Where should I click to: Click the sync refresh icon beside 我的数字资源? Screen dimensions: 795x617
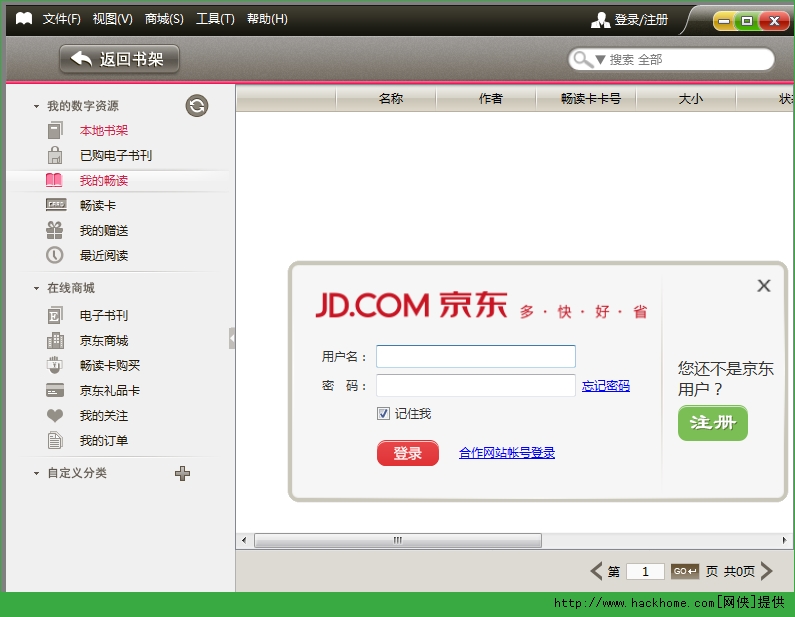click(197, 105)
